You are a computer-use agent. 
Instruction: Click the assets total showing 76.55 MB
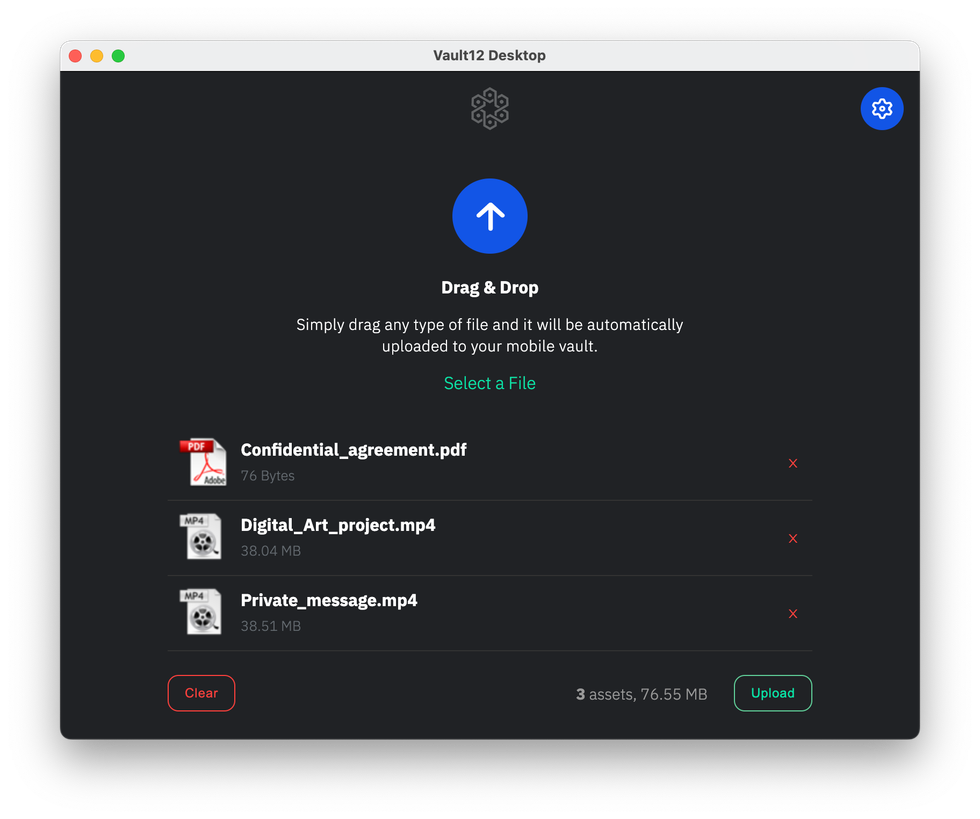[x=642, y=693]
